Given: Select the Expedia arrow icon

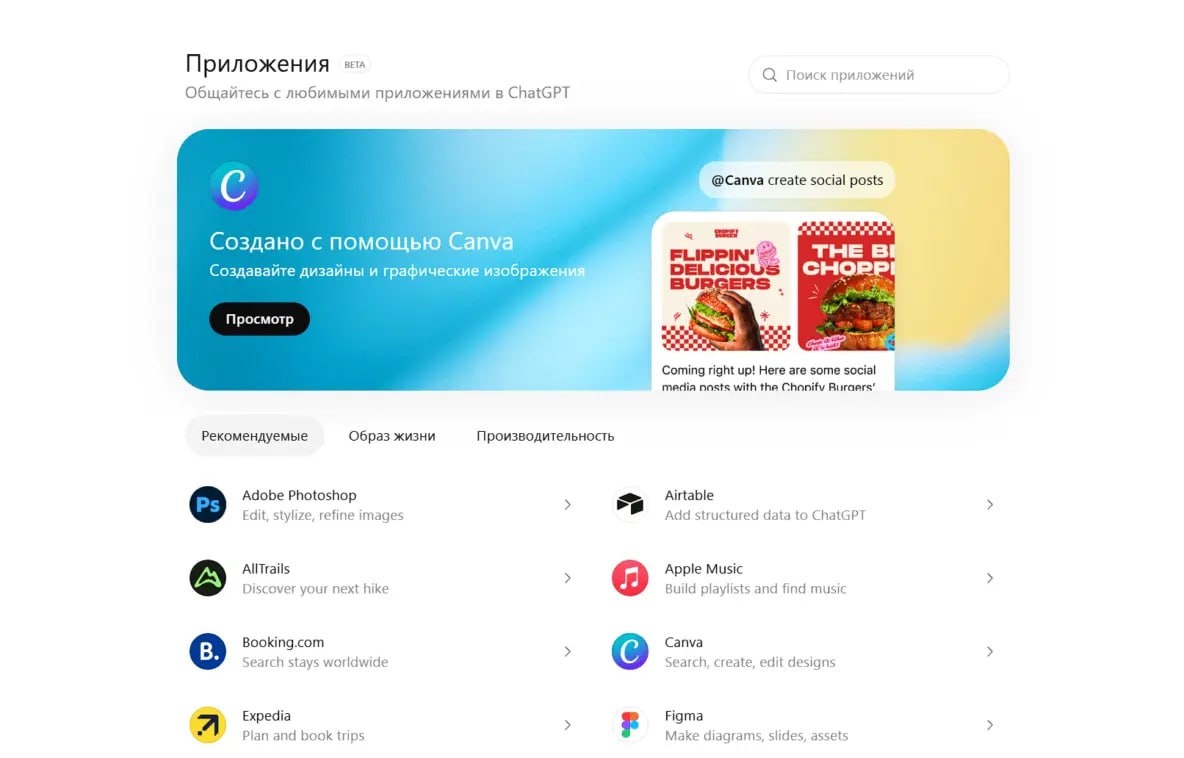Looking at the screenshot, I should (208, 725).
